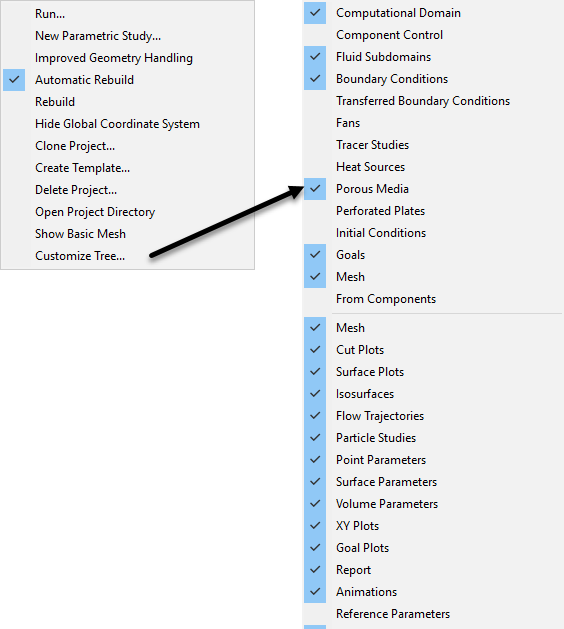
Task: Click Hide Global Coordinate System
Action: point(117,124)
